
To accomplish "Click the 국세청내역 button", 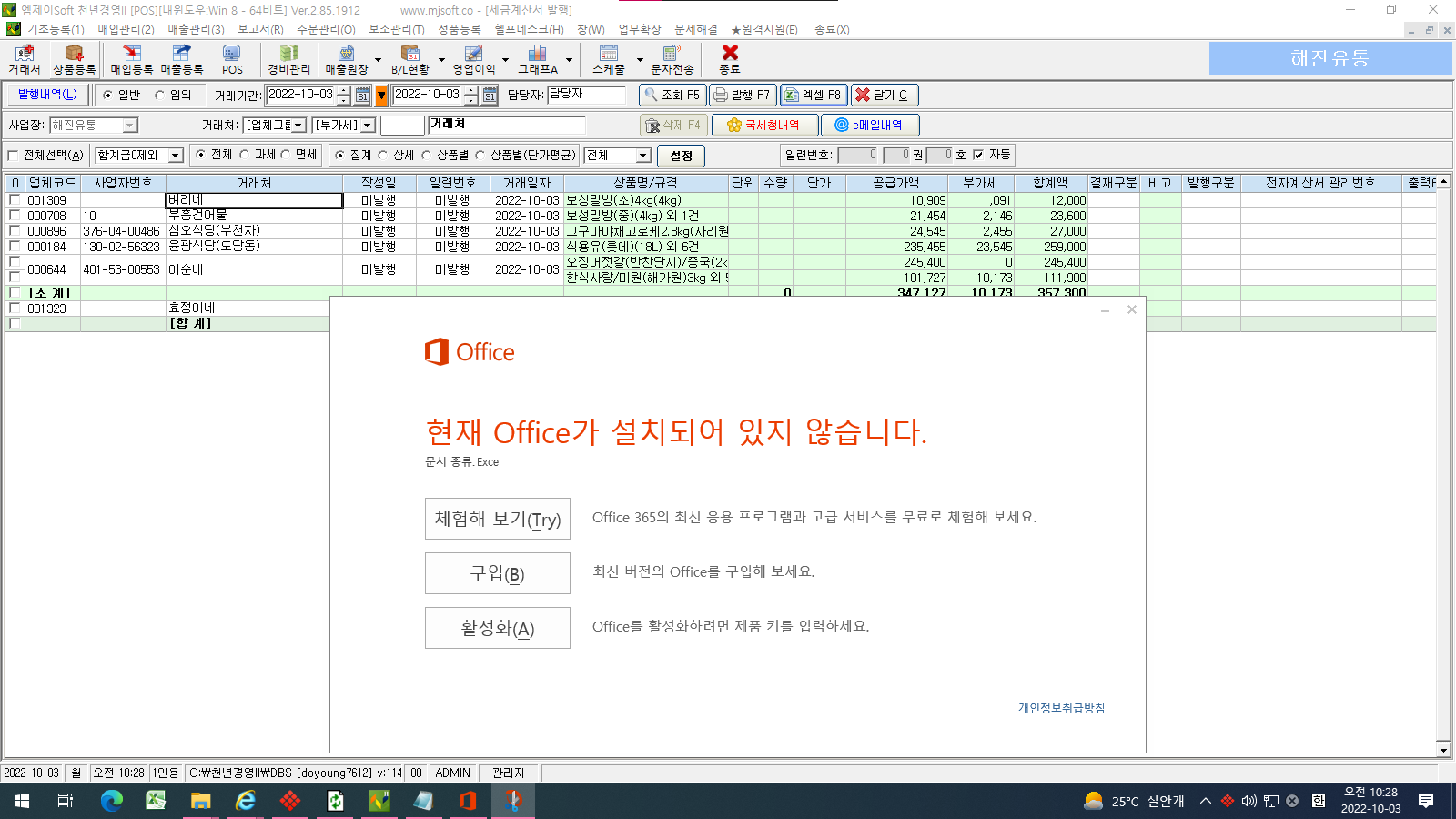I will coord(764,125).
